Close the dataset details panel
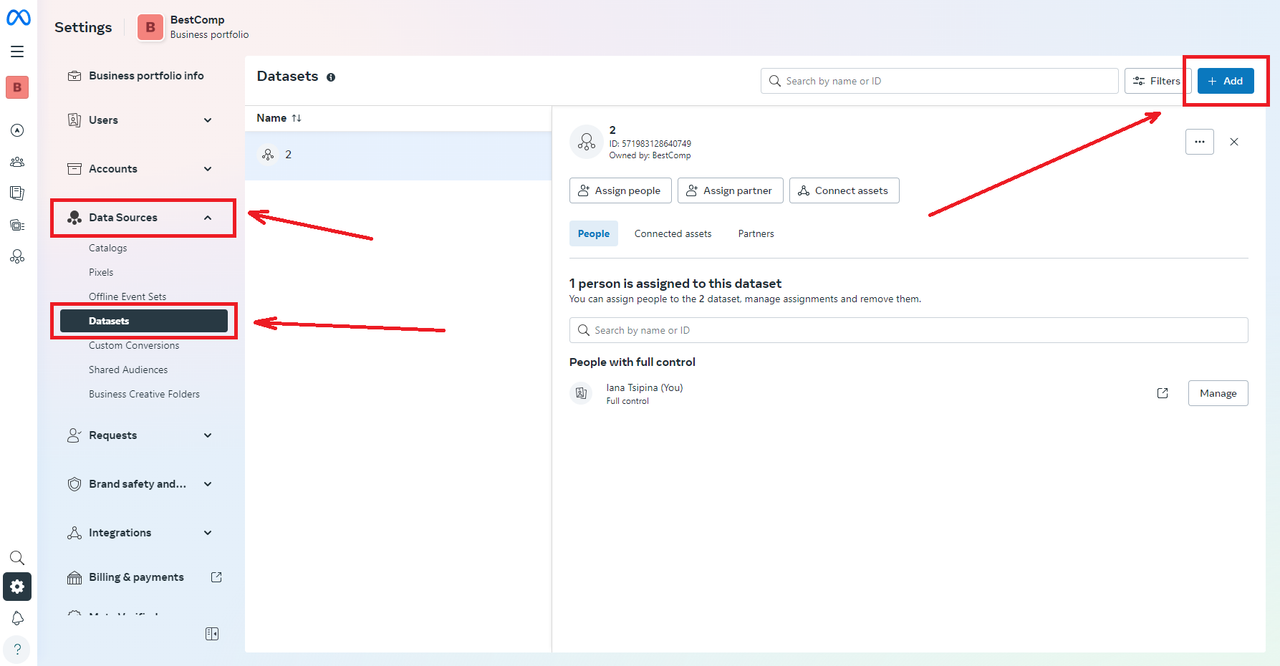The height and width of the screenshot is (666, 1280). (x=1234, y=142)
